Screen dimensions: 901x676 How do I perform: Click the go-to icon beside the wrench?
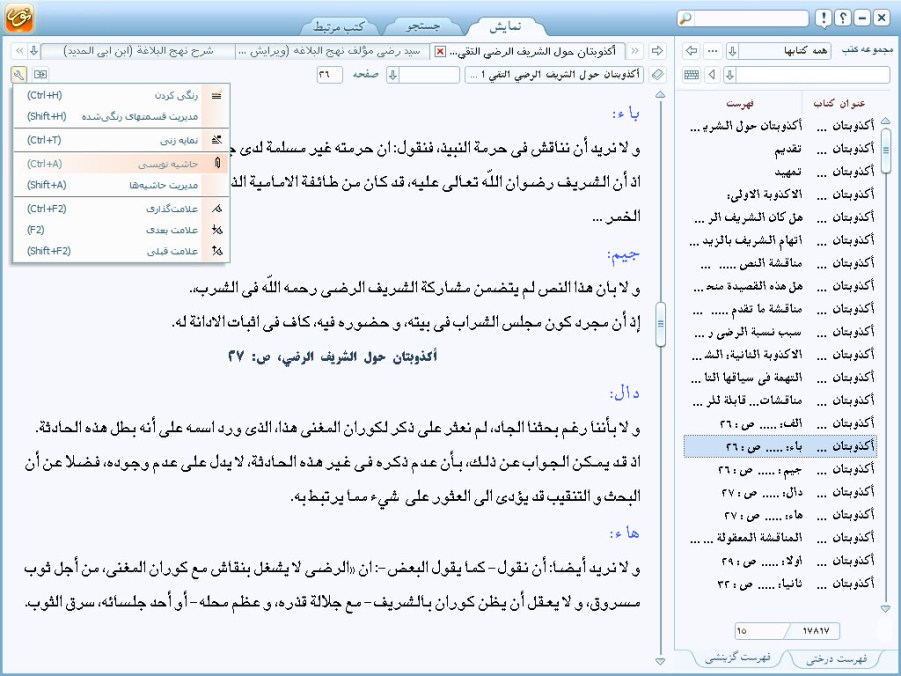[x=40, y=74]
